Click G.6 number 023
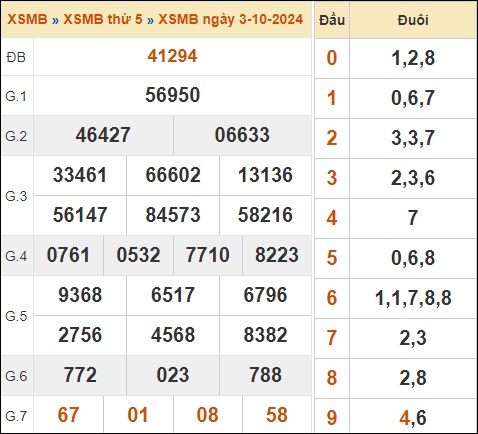The image size is (478, 434). point(173,375)
